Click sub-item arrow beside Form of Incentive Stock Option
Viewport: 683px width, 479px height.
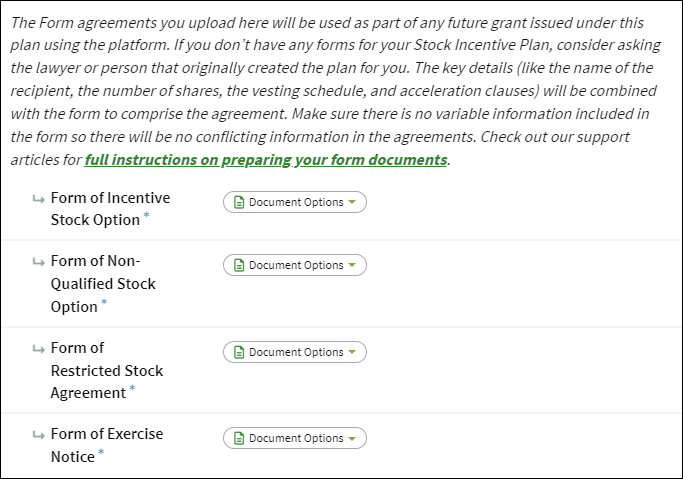coord(39,199)
